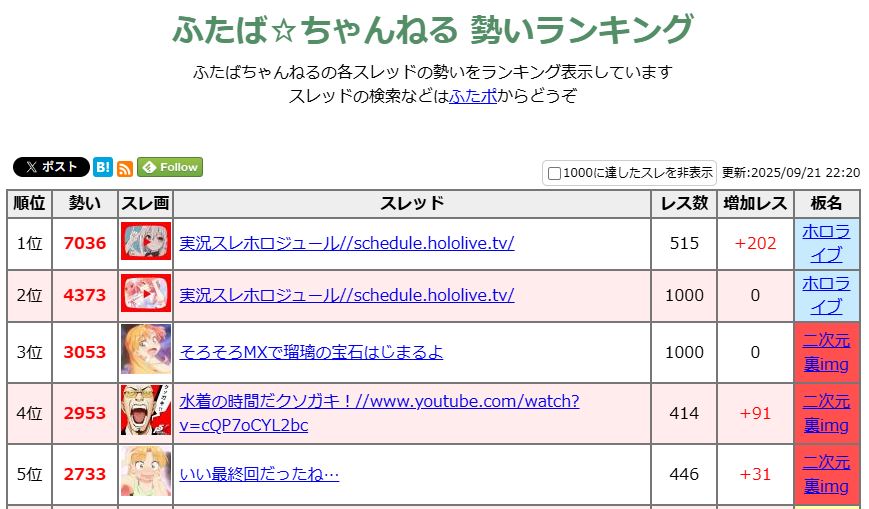Select thumbnail for the 5th ranked thread
The image size is (869, 509).
coord(145,473)
